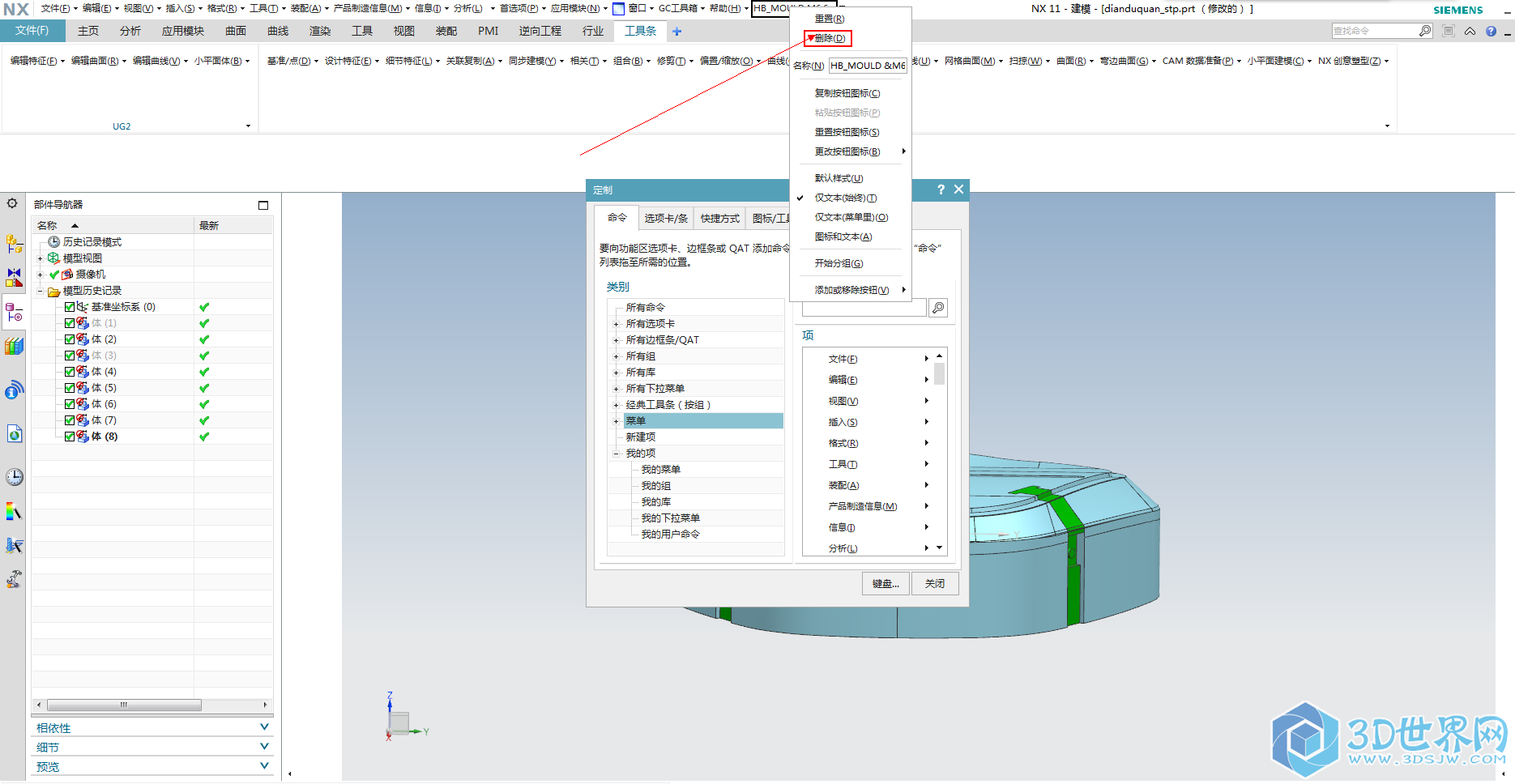Click the full screen mode icon
The width and height of the screenshot is (1515, 784).
(x=1449, y=31)
